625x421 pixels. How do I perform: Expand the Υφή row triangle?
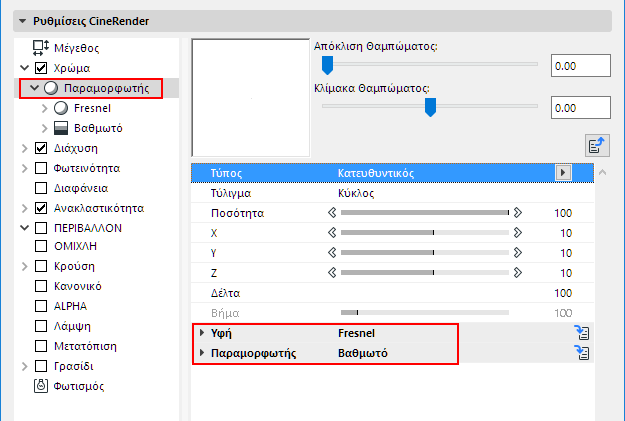202,333
